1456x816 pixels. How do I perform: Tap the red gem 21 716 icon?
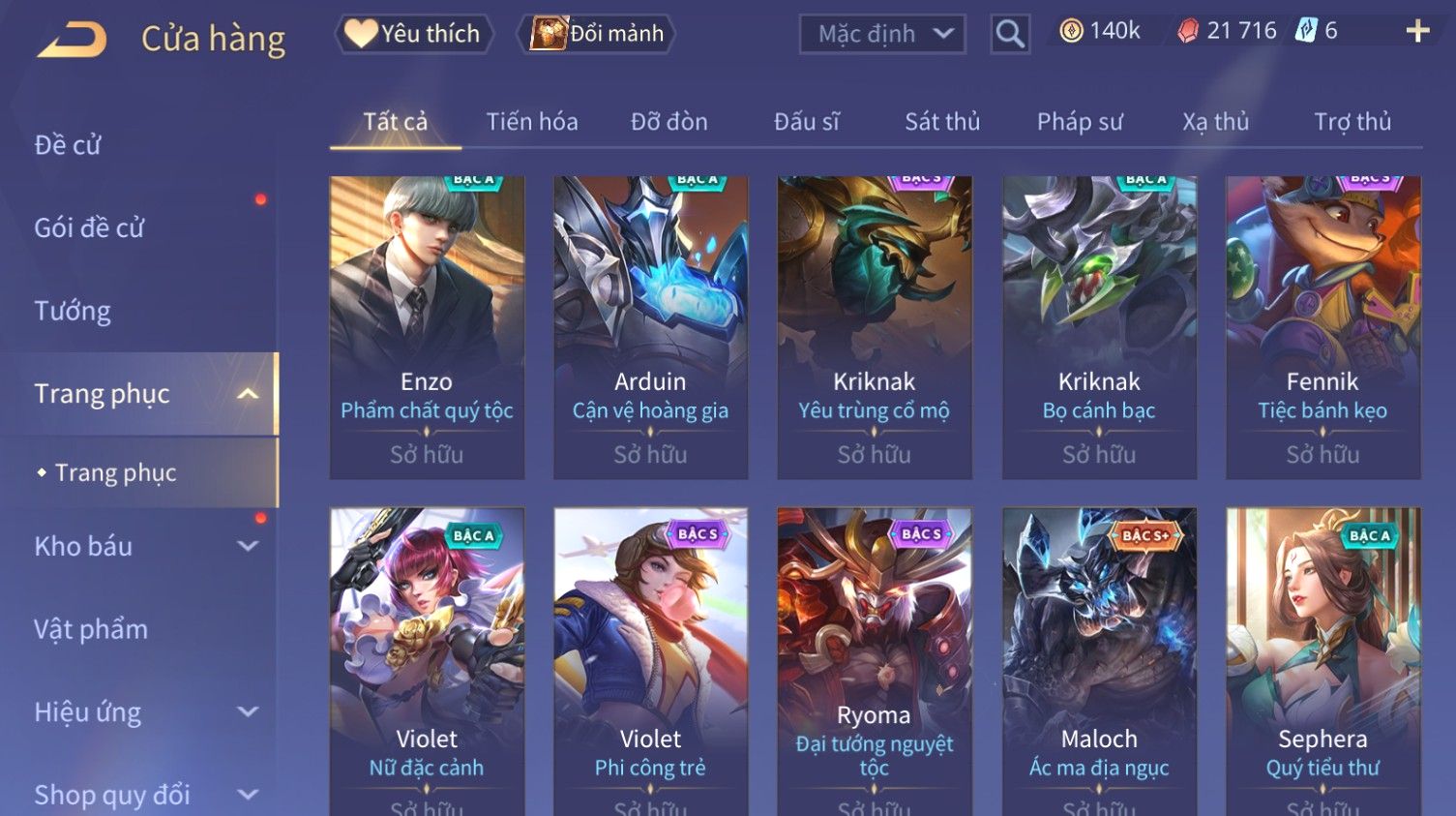point(1188,31)
